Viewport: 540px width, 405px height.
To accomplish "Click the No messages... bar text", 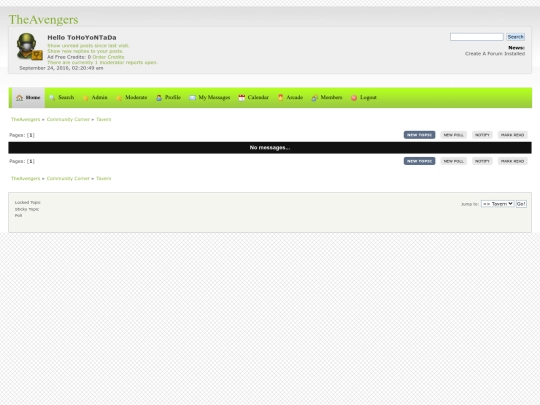I will click(x=270, y=148).
